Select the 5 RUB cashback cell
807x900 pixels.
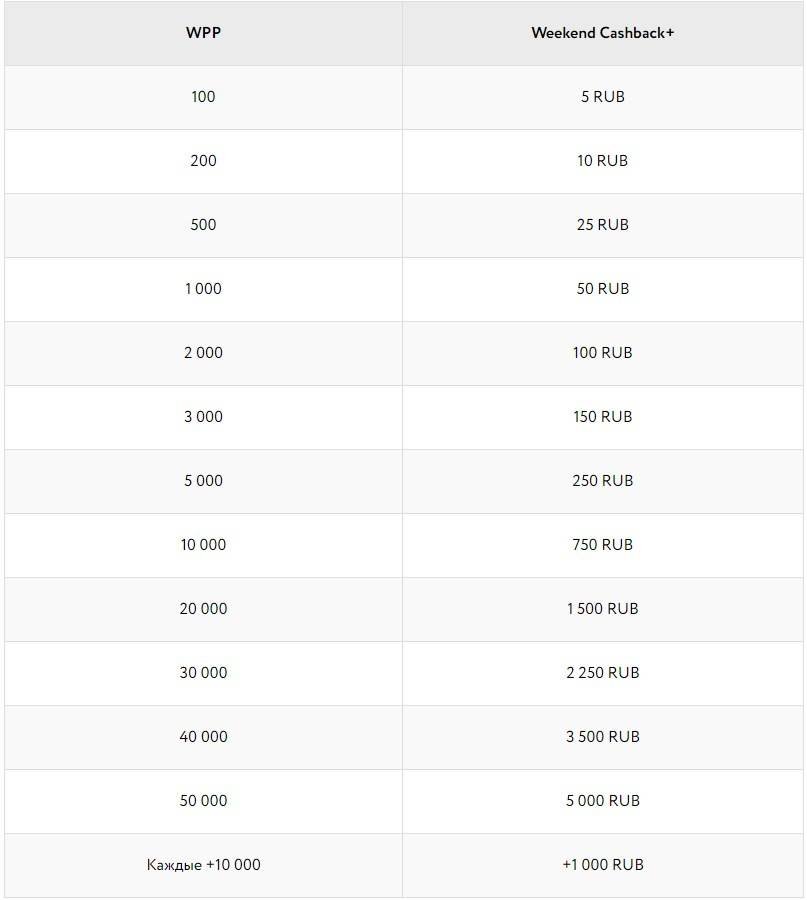(602, 97)
